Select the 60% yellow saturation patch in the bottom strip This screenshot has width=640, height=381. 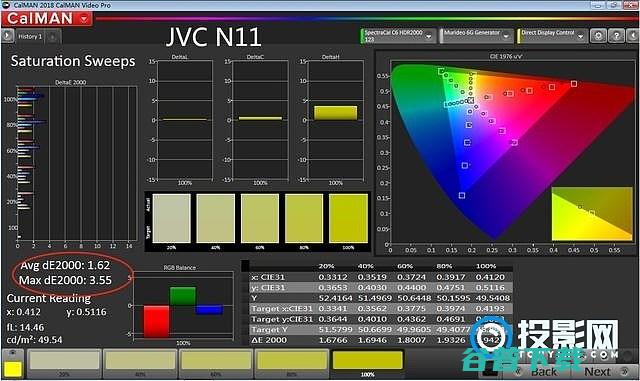click(216, 363)
